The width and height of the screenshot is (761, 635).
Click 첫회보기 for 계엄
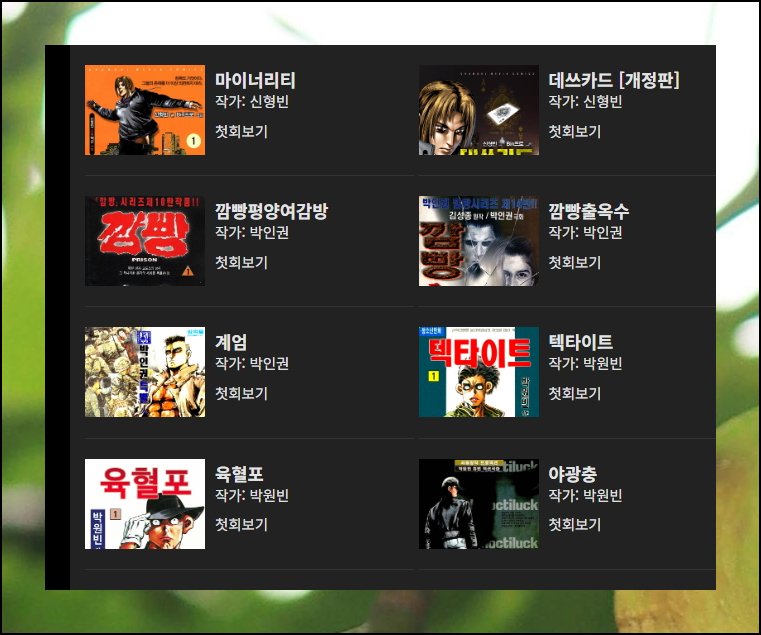point(241,394)
